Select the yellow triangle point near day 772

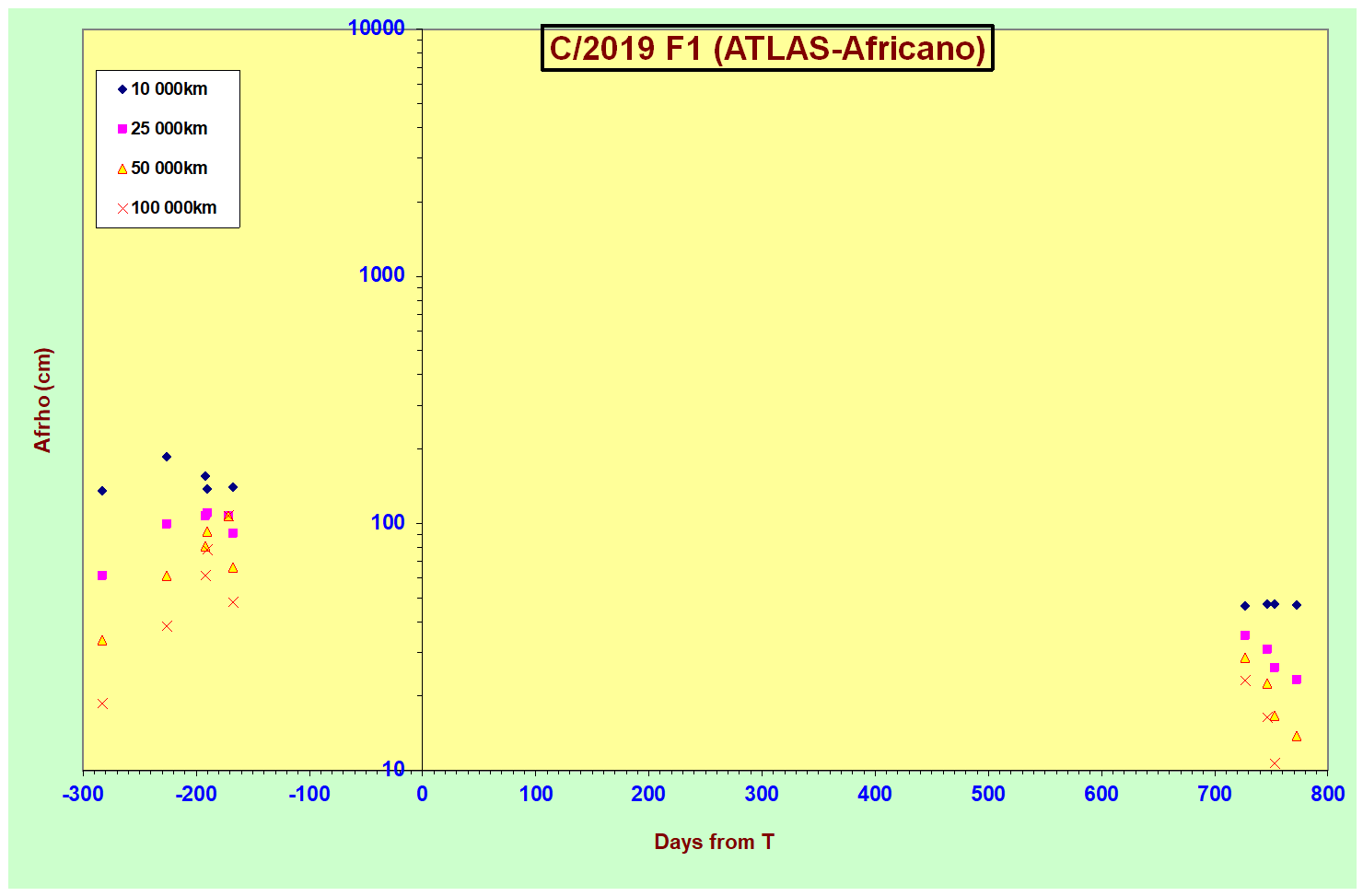[x=1297, y=737]
